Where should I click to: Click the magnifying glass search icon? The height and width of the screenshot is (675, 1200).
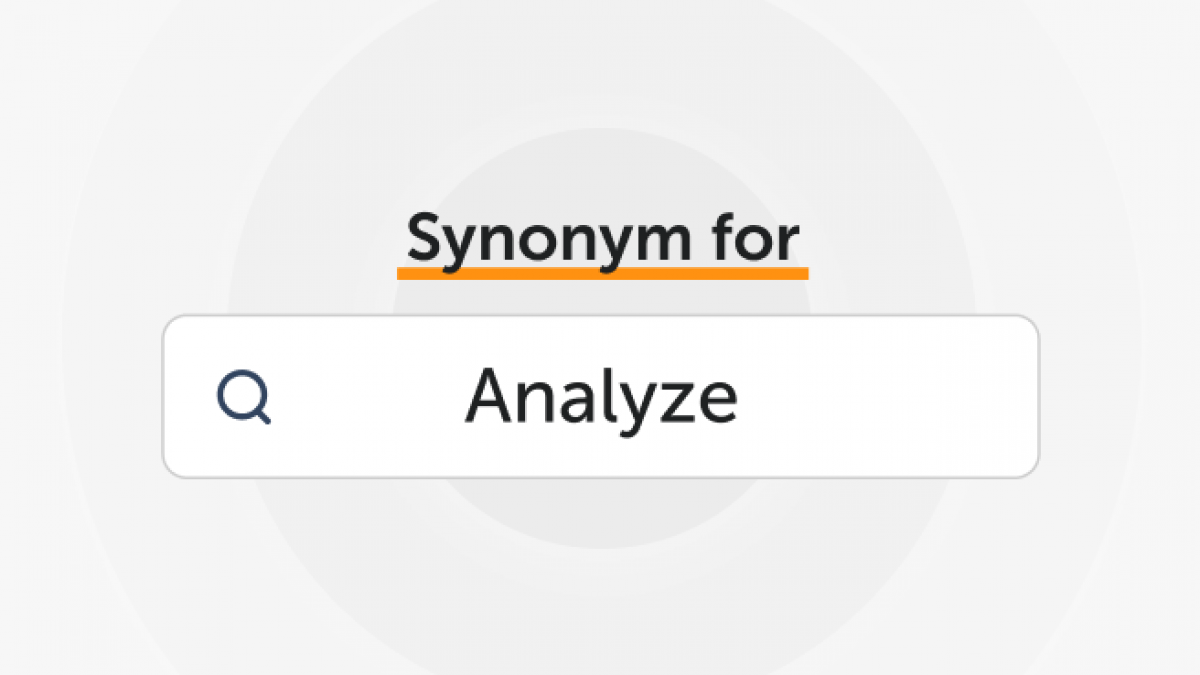pyautogui.click(x=244, y=397)
